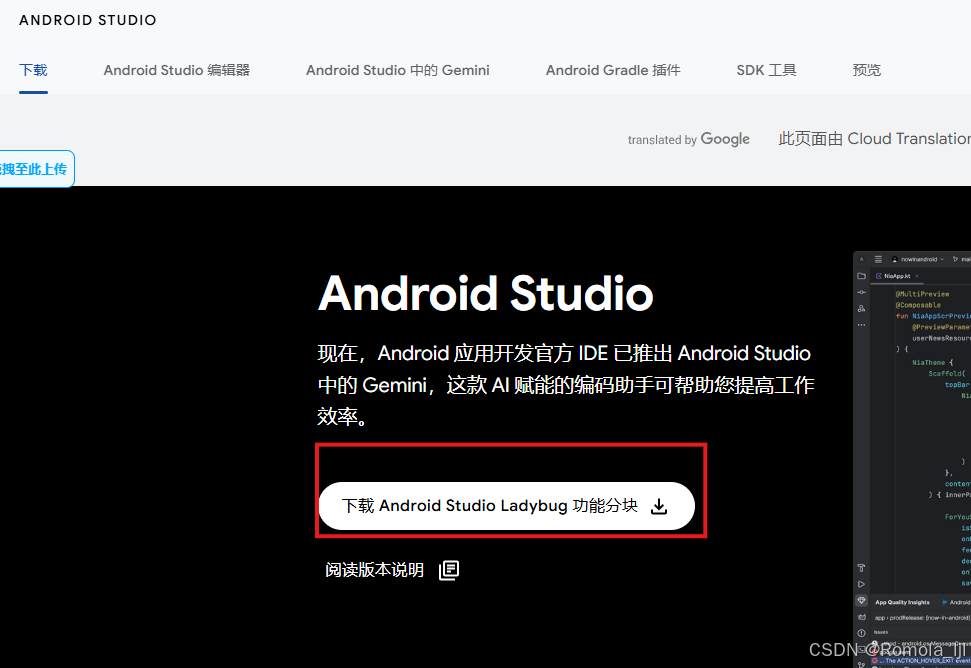
Task: Click the IDE screenshot preview image
Action: point(912,459)
